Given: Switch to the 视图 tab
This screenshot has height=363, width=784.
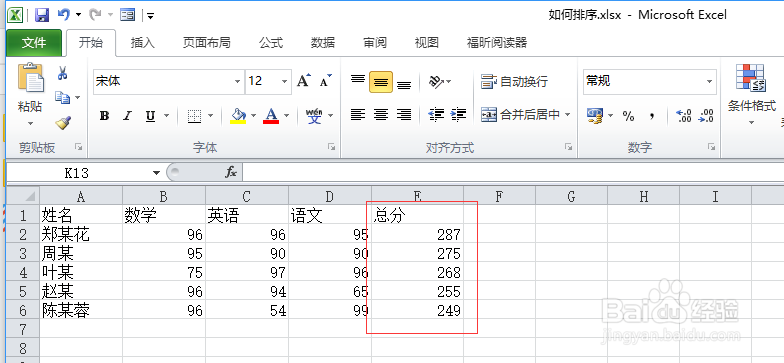Looking at the screenshot, I should point(426,43).
